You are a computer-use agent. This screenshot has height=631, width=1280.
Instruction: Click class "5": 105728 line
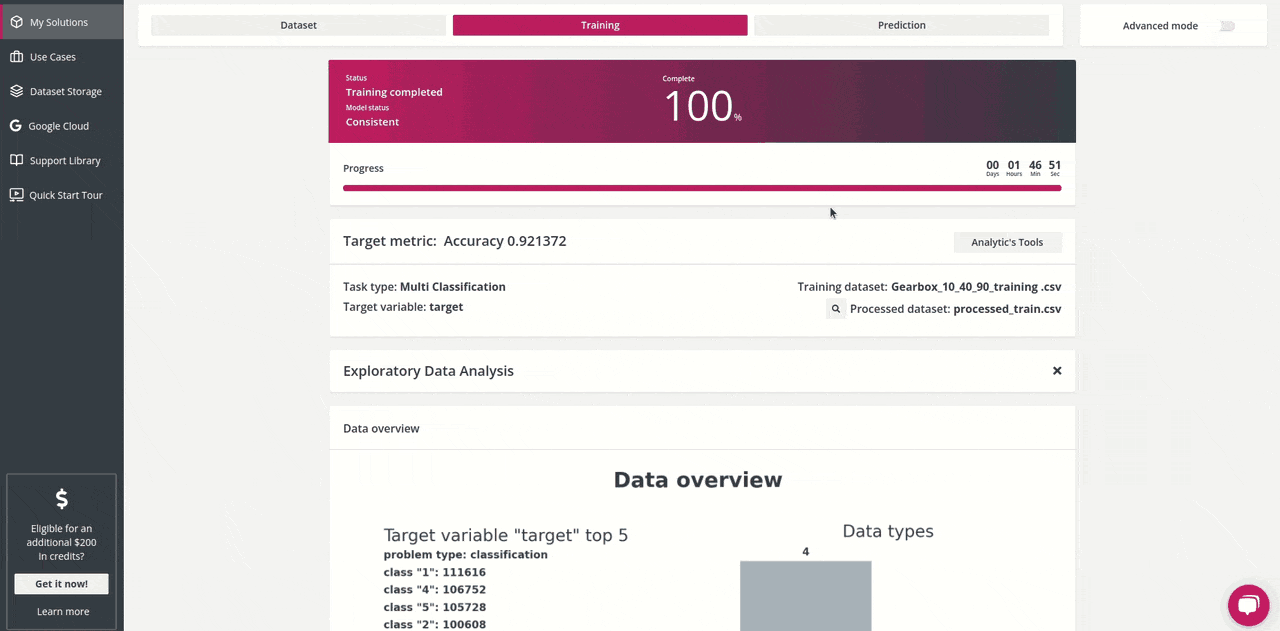coord(435,607)
